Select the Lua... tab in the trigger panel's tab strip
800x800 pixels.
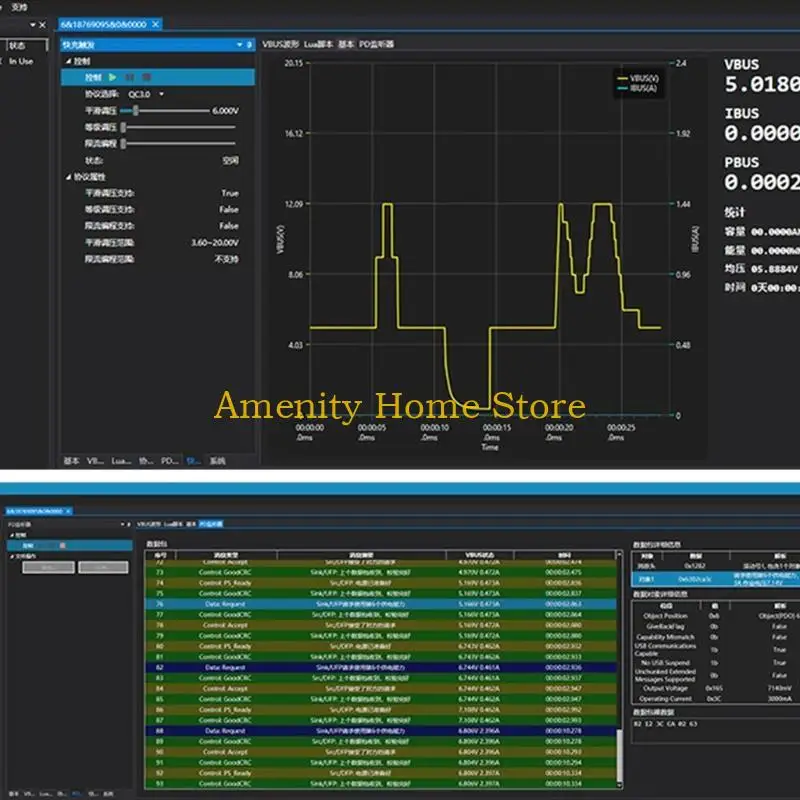pyautogui.click(x=121, y=461)
